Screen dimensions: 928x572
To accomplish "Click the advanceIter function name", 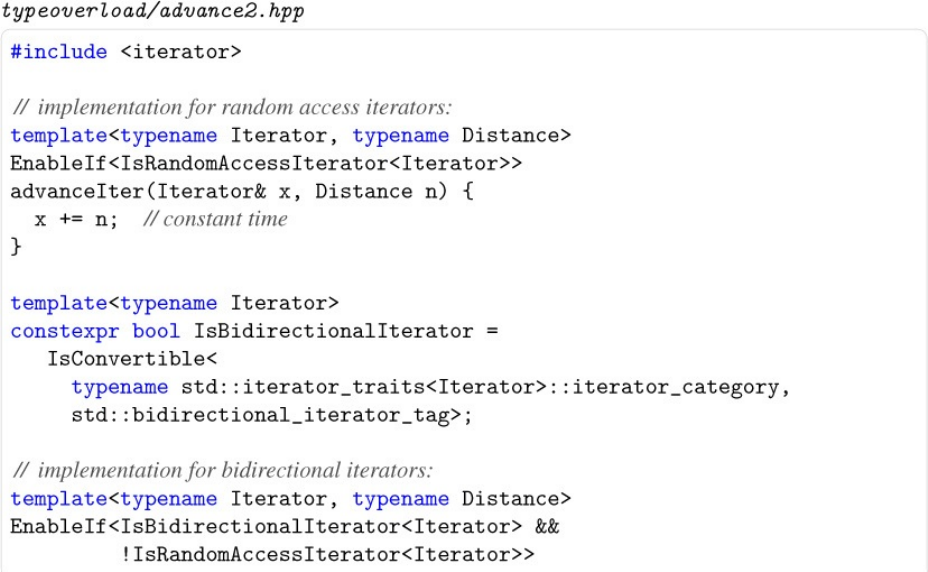I will (x=76, y=191).
